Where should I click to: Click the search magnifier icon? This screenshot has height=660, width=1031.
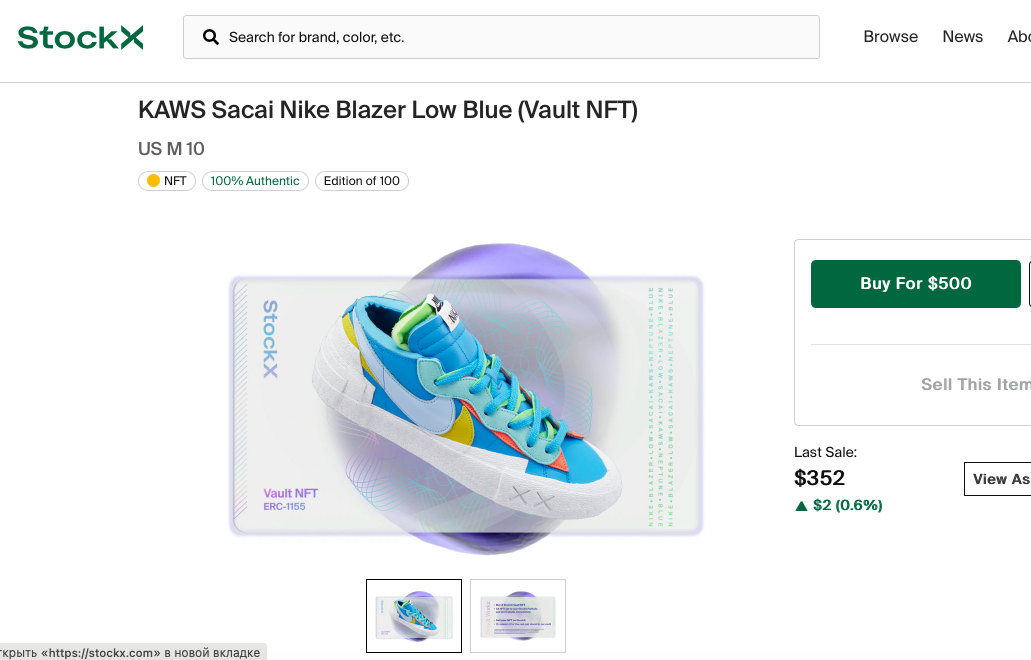point(210,37)
